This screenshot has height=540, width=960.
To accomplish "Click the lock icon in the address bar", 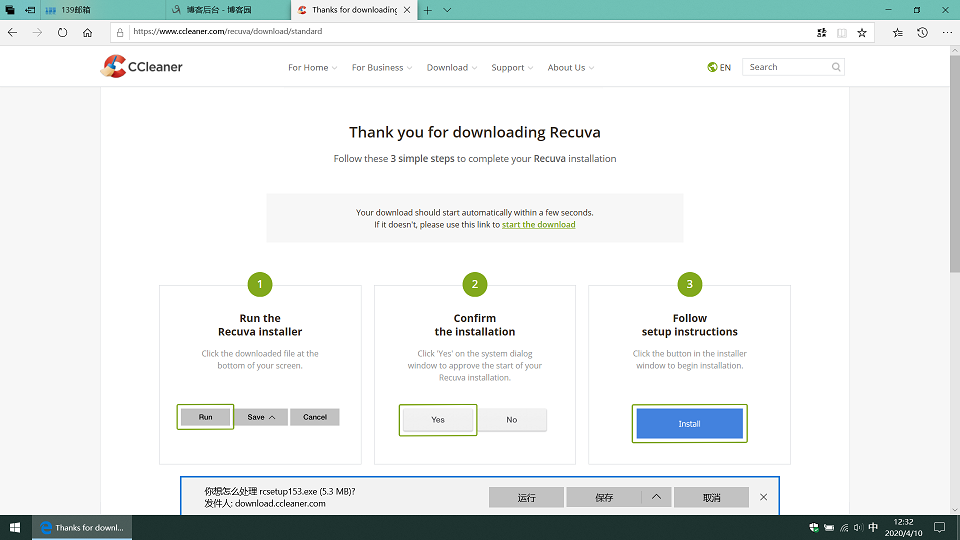I will pyautogui.click(x=120, y=32).
